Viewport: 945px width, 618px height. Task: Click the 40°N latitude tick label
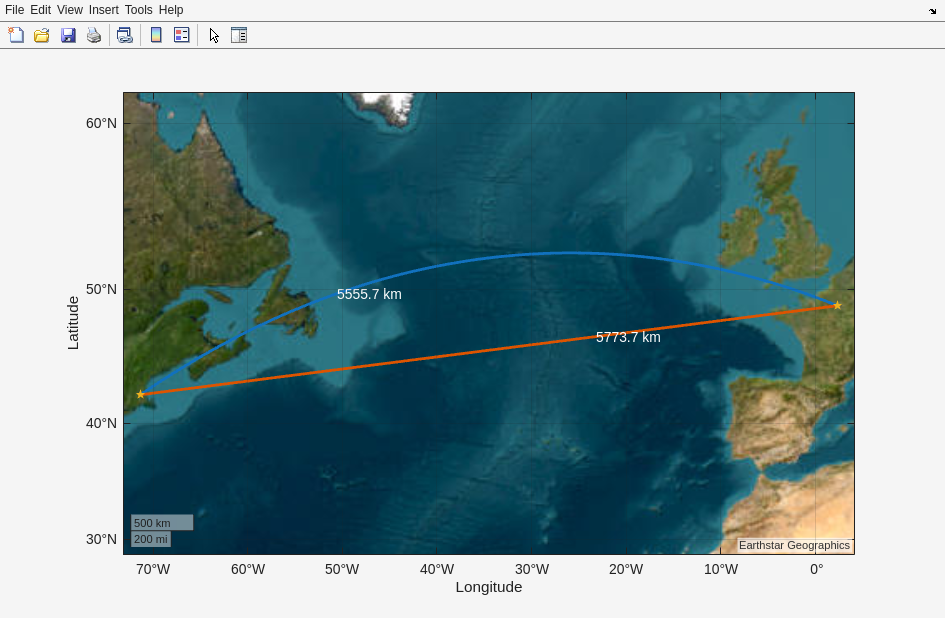101,423
